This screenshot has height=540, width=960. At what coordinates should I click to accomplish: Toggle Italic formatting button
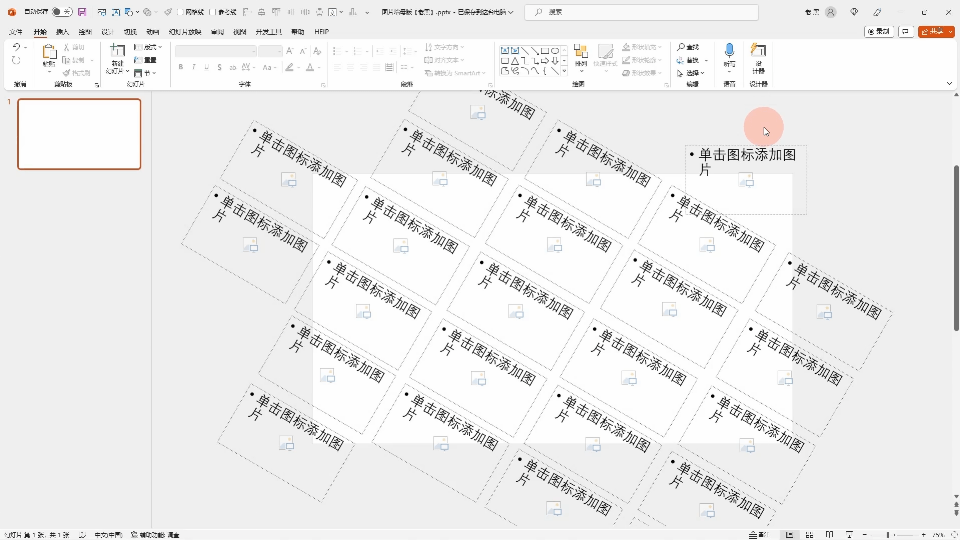[x=194, y=67]
